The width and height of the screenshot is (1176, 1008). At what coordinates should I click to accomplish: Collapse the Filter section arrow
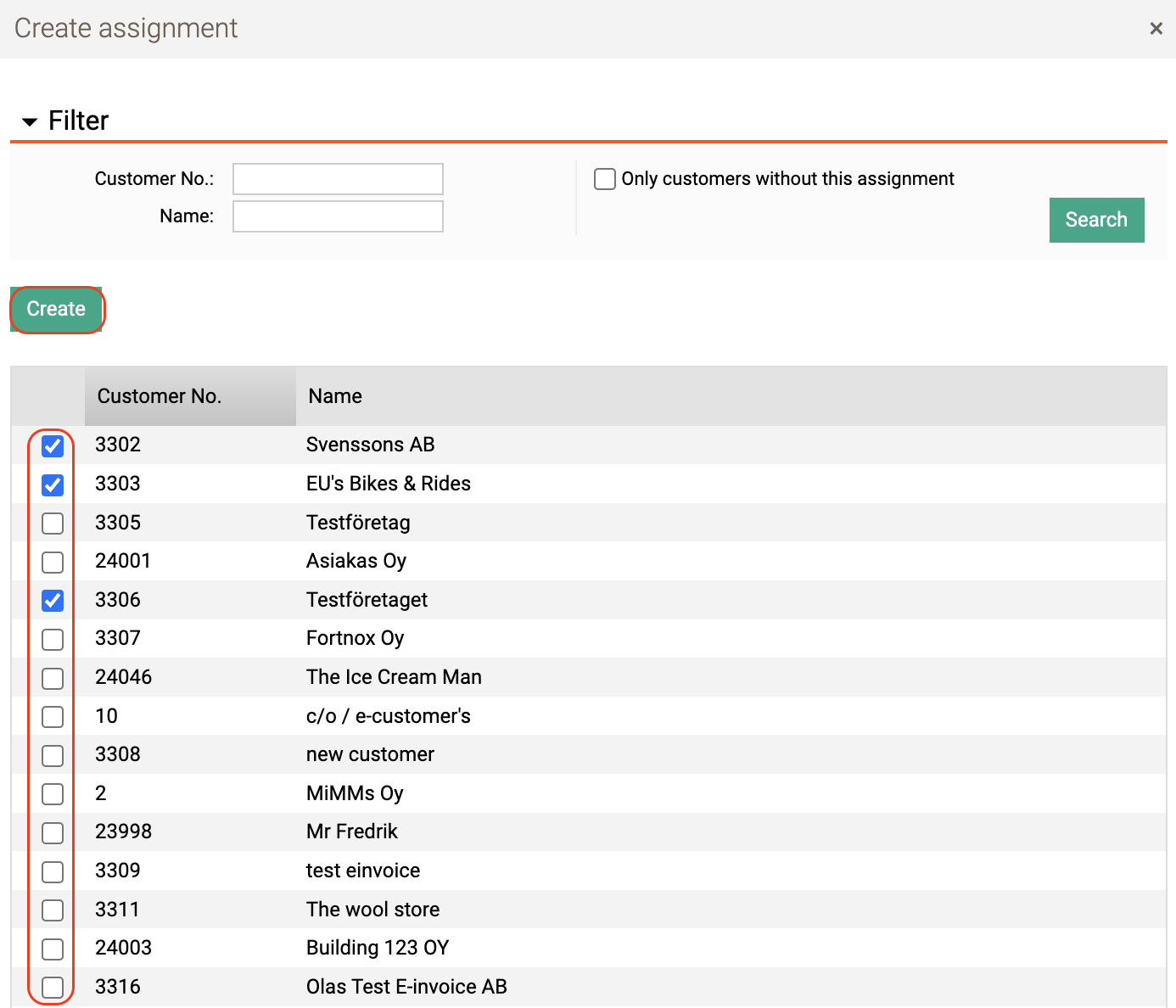point(30,122)
